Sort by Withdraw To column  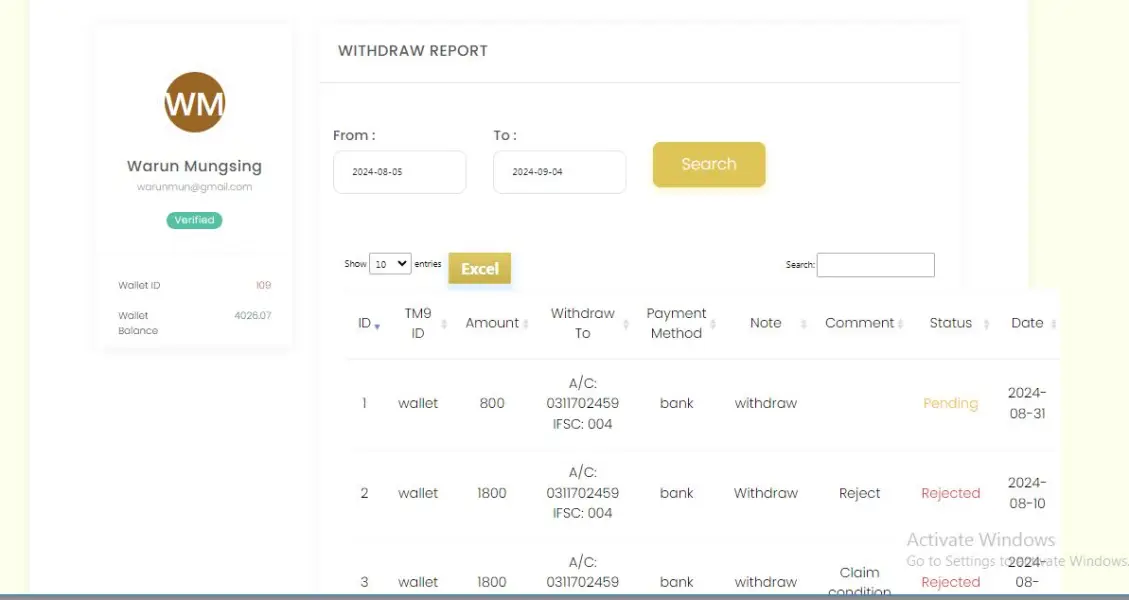(626, 324)
